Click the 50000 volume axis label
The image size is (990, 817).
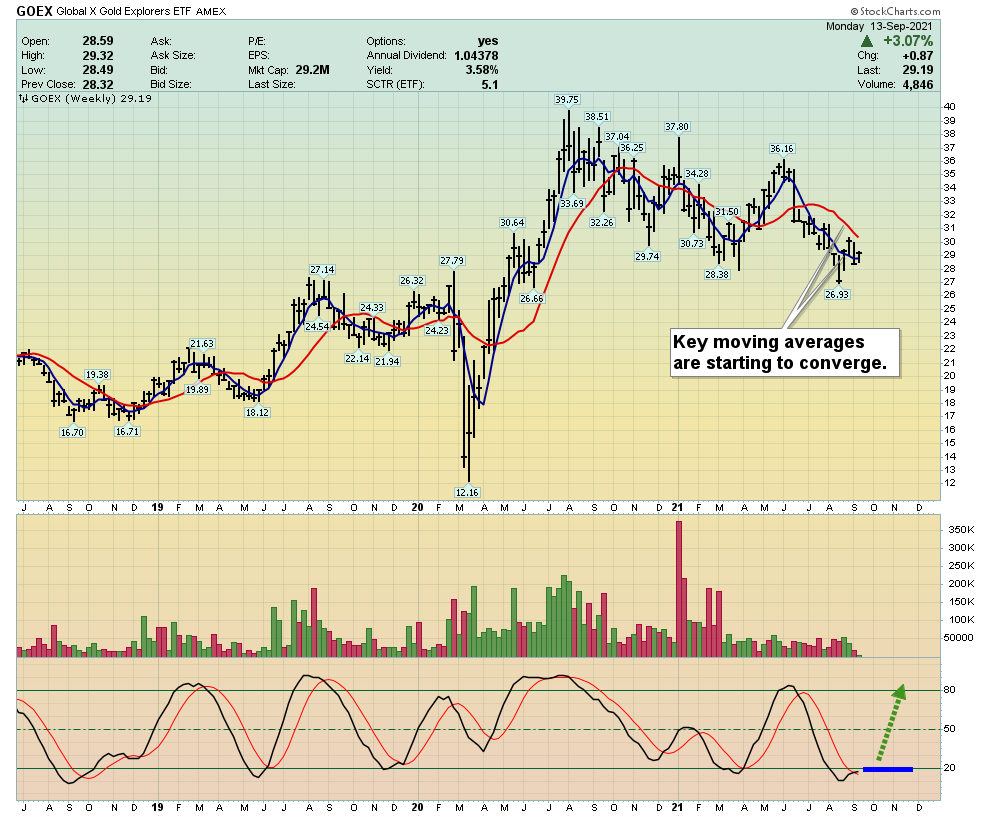coord(959,638)
